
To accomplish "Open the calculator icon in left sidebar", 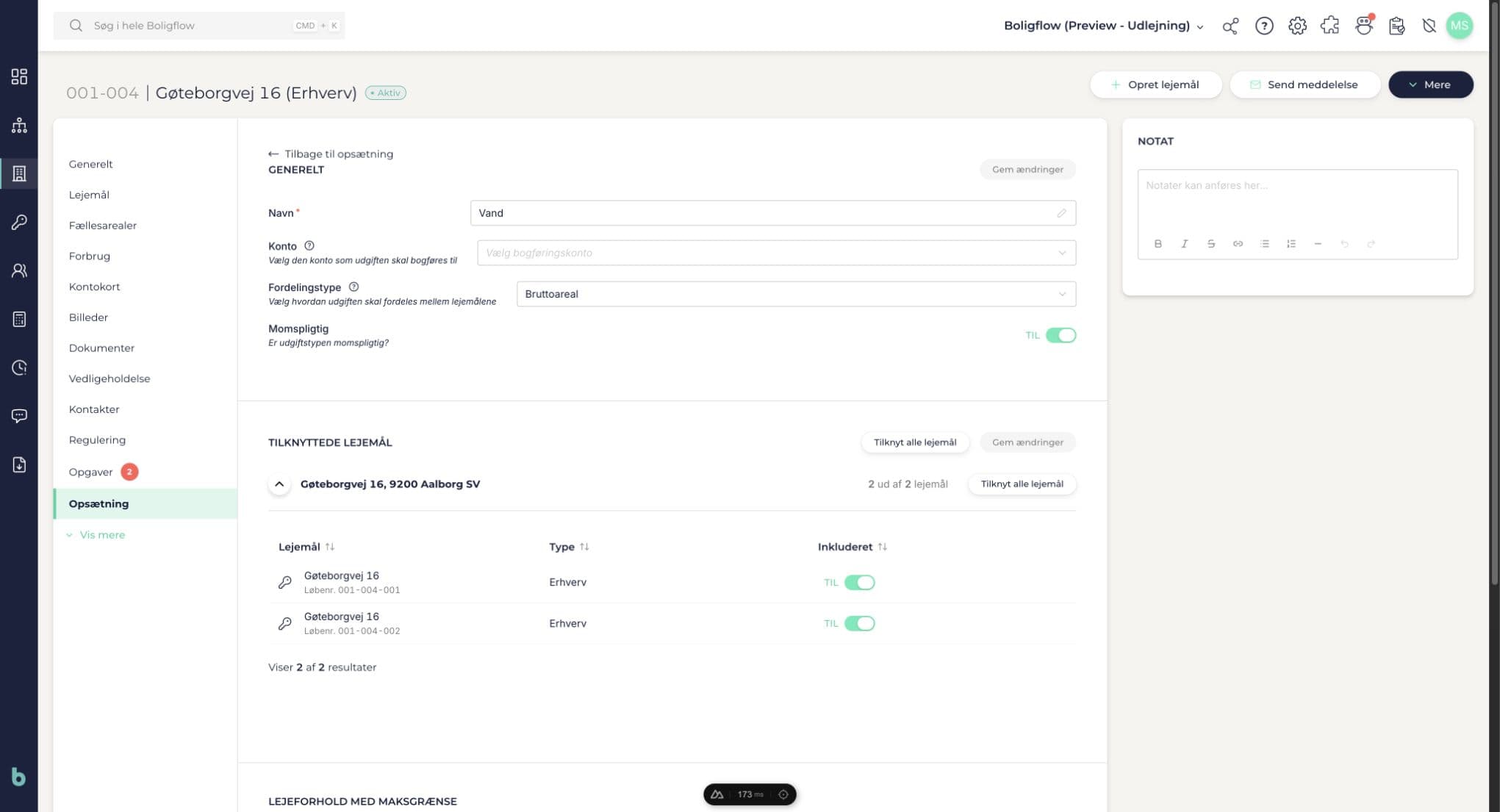I will click(x=19, y=319).
